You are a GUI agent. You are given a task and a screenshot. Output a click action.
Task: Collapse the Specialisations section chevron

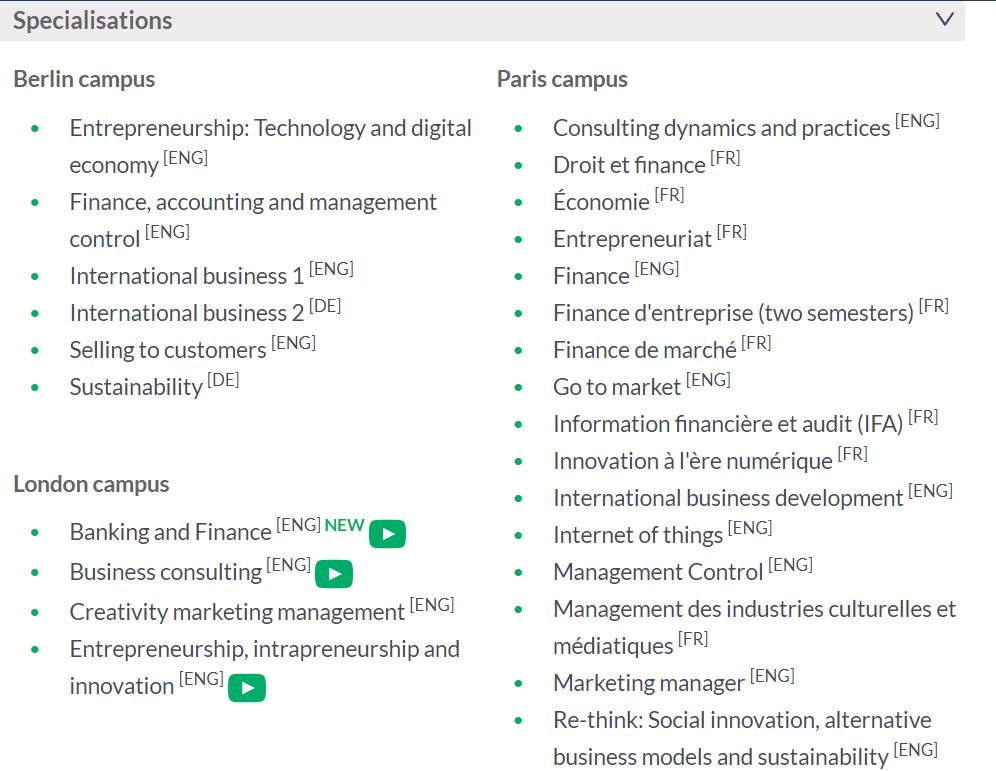(945, 20)
